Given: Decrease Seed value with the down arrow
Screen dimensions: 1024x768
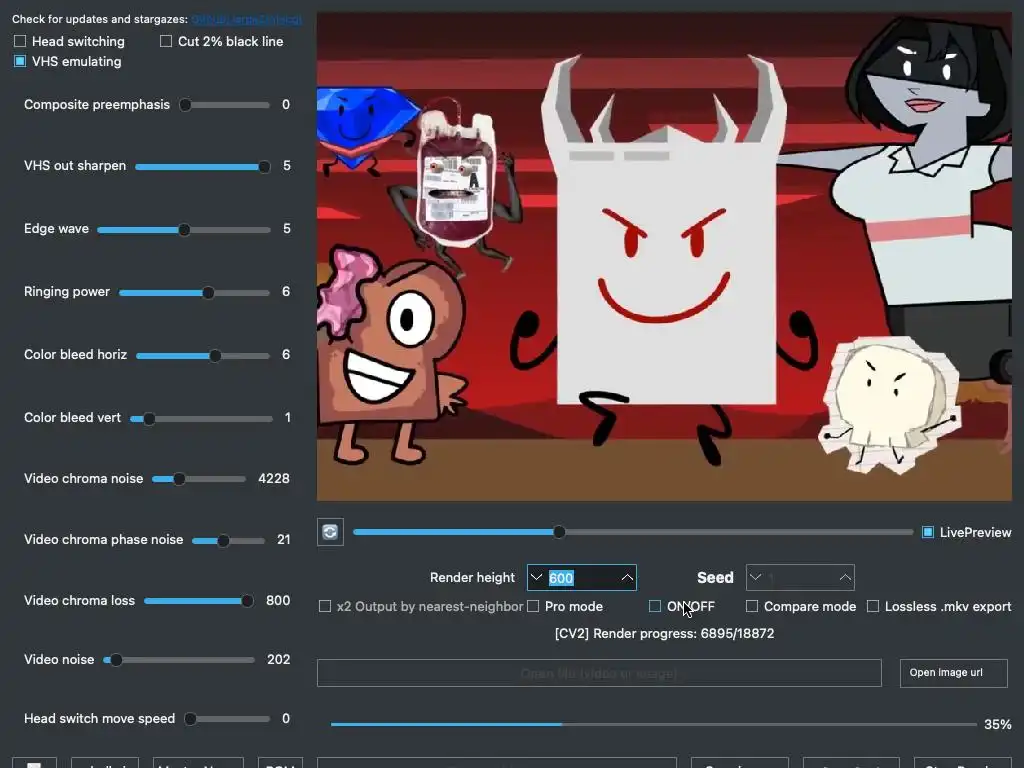Looking at the screenshot, I should pos(756,577).
